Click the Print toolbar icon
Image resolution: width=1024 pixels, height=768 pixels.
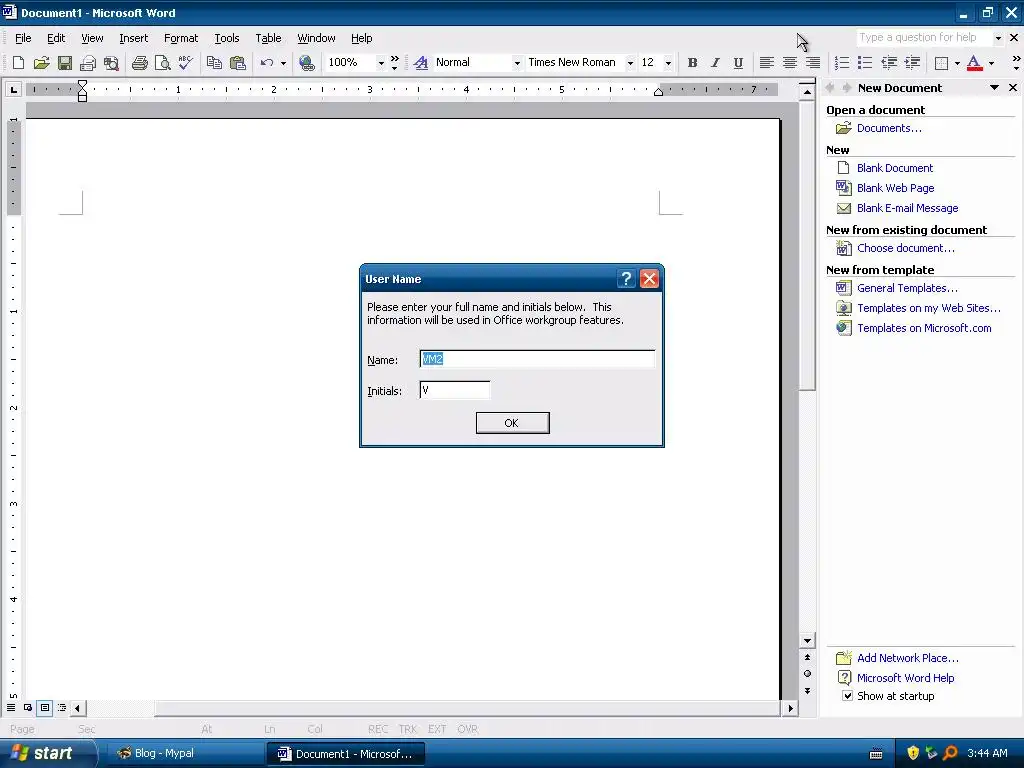[140, 63]
